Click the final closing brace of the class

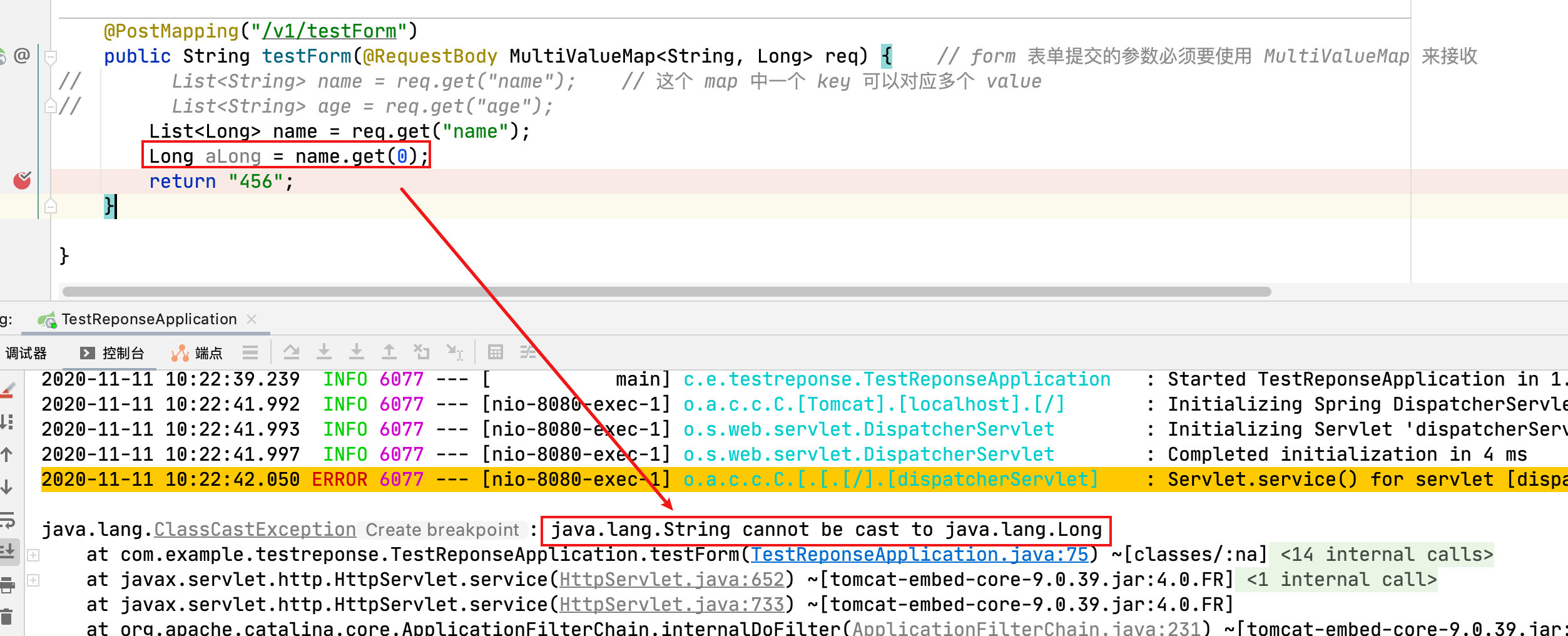[x=64, y=256]
